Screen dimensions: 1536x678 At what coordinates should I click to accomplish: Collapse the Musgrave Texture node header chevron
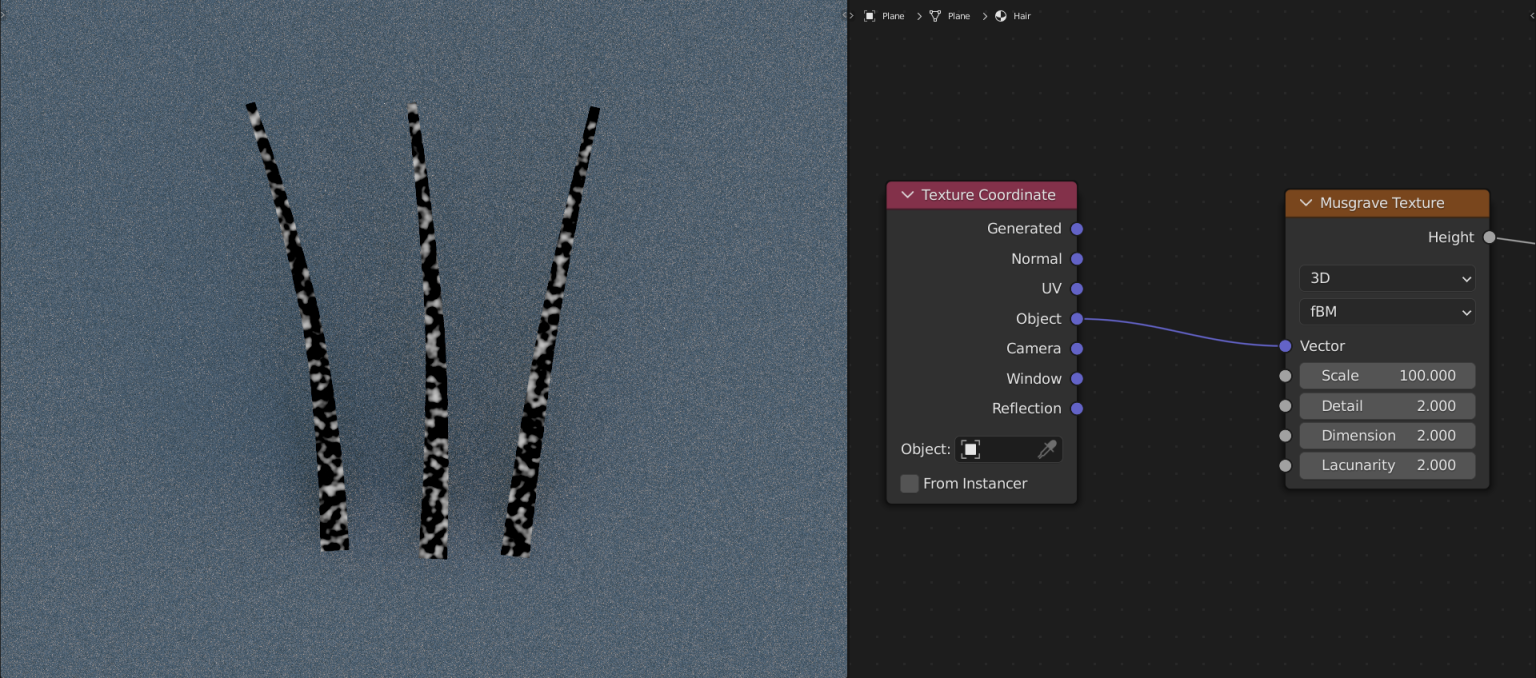[1306, 202]
